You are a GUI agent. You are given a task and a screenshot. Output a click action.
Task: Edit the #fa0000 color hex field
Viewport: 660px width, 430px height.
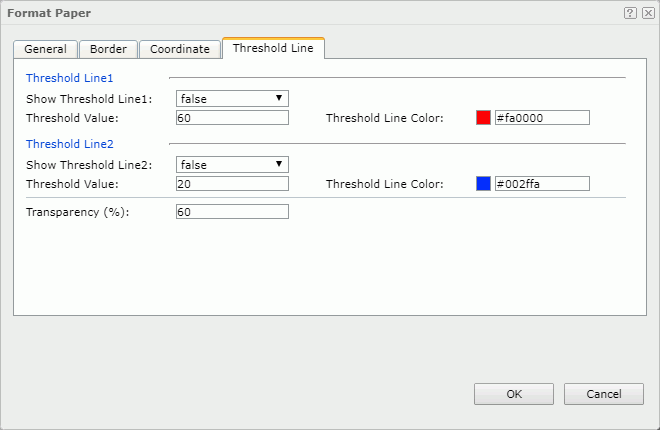542,118
